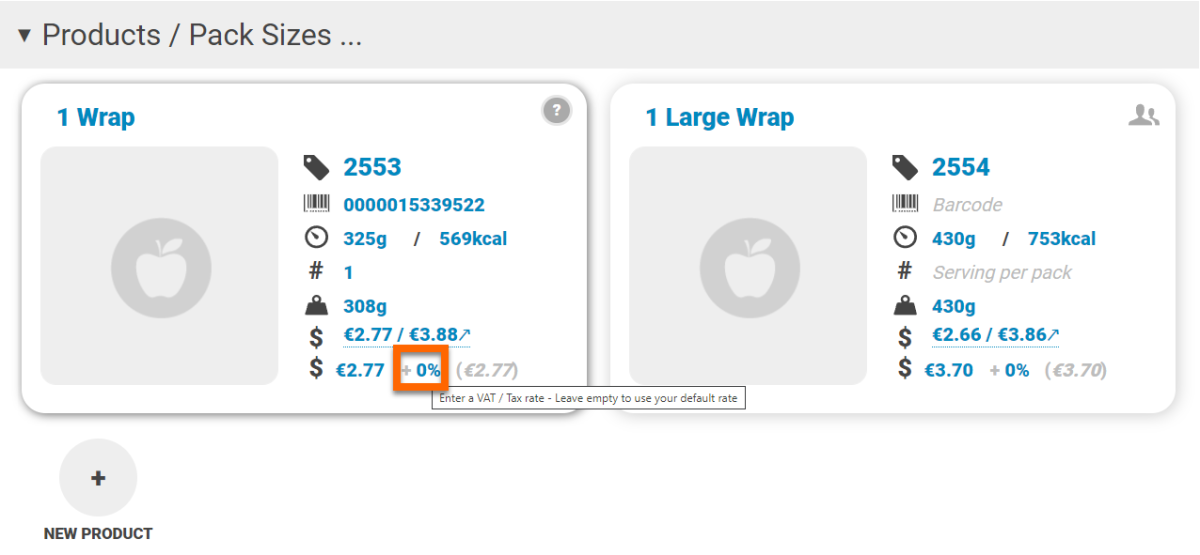Click the empty Barcode field on 1 Large Wrap

click(967, 205)
